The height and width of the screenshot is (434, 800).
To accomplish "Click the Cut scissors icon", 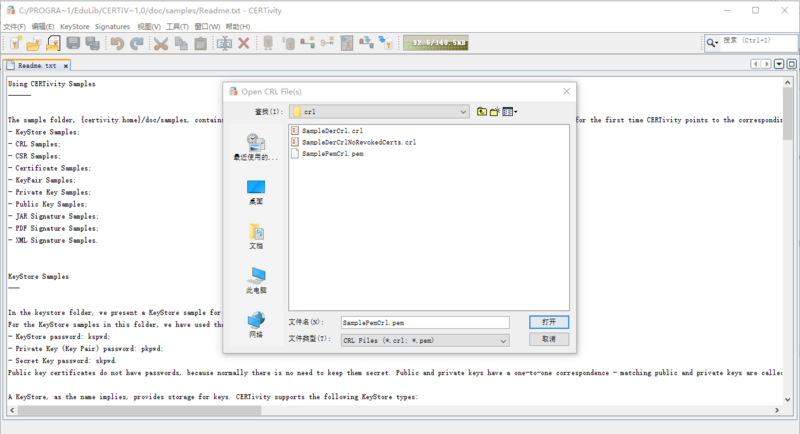I will (x=161, y=43).
